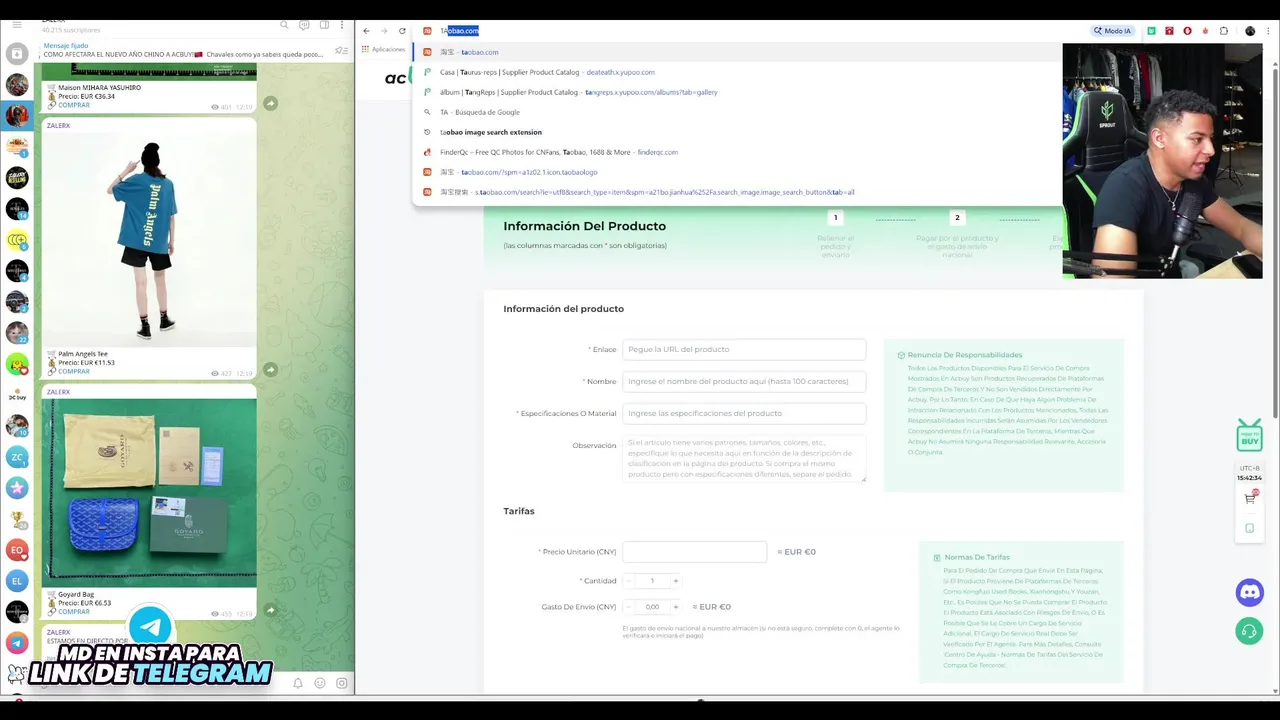This screenshot has height=720, width=1280.
Task: Open customer support headset button
Action: point(1249,631)
